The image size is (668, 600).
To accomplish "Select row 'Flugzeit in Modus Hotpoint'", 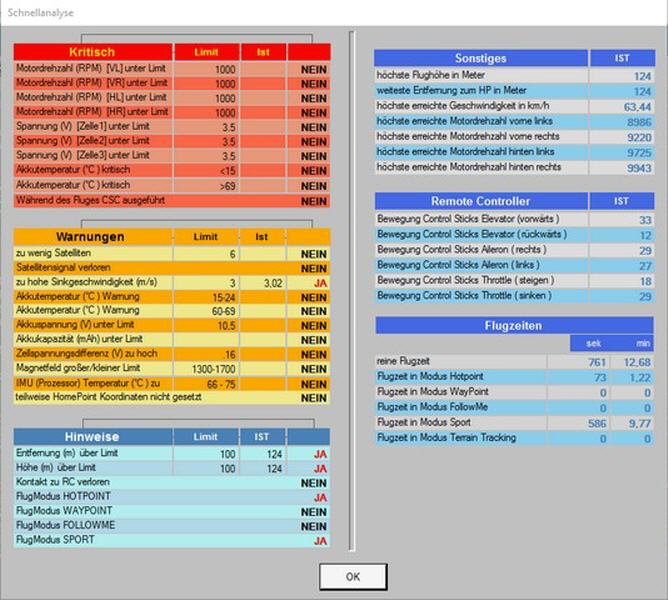I will point(515,377).
